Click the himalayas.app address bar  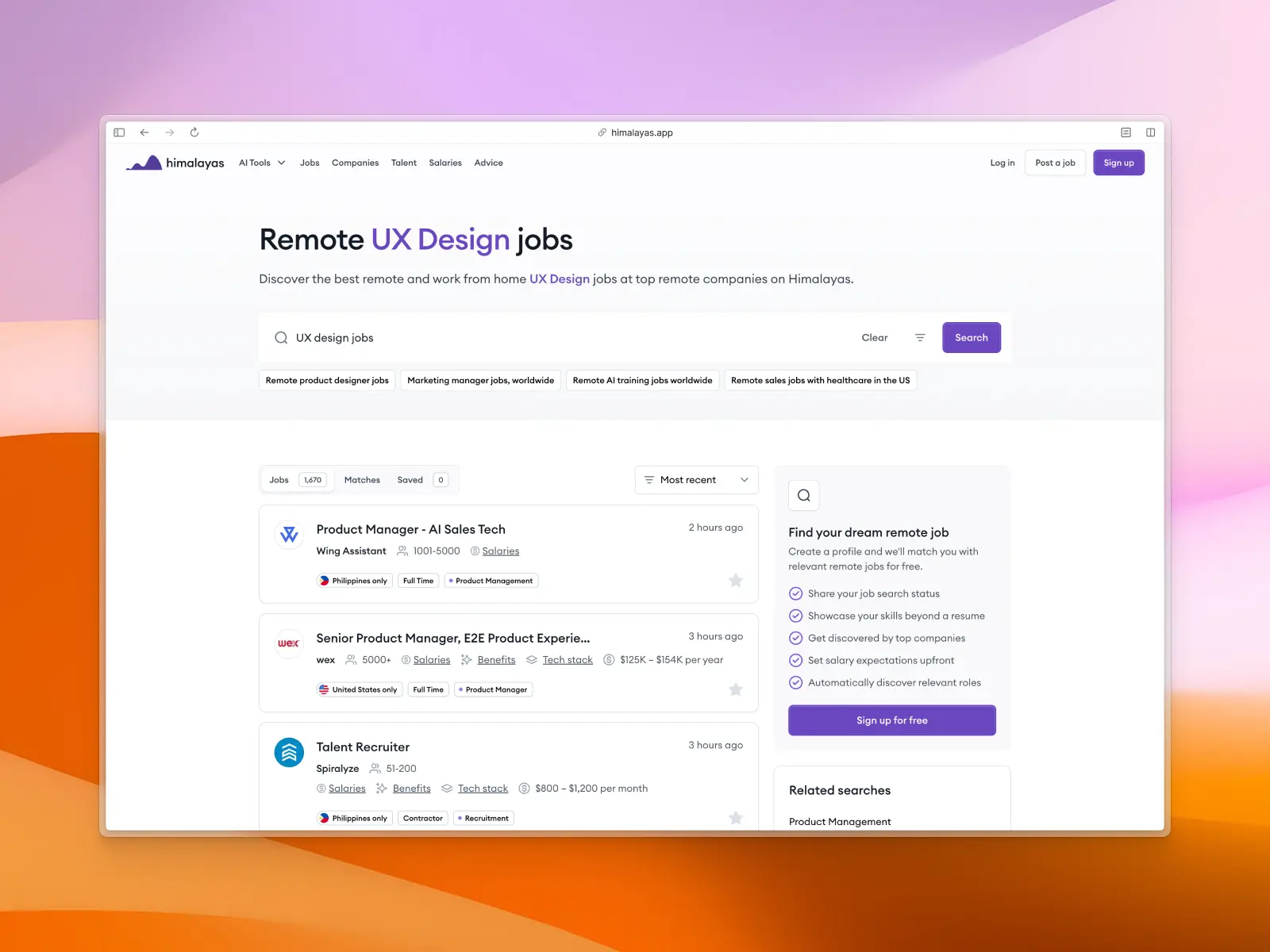tap(635, 132)
